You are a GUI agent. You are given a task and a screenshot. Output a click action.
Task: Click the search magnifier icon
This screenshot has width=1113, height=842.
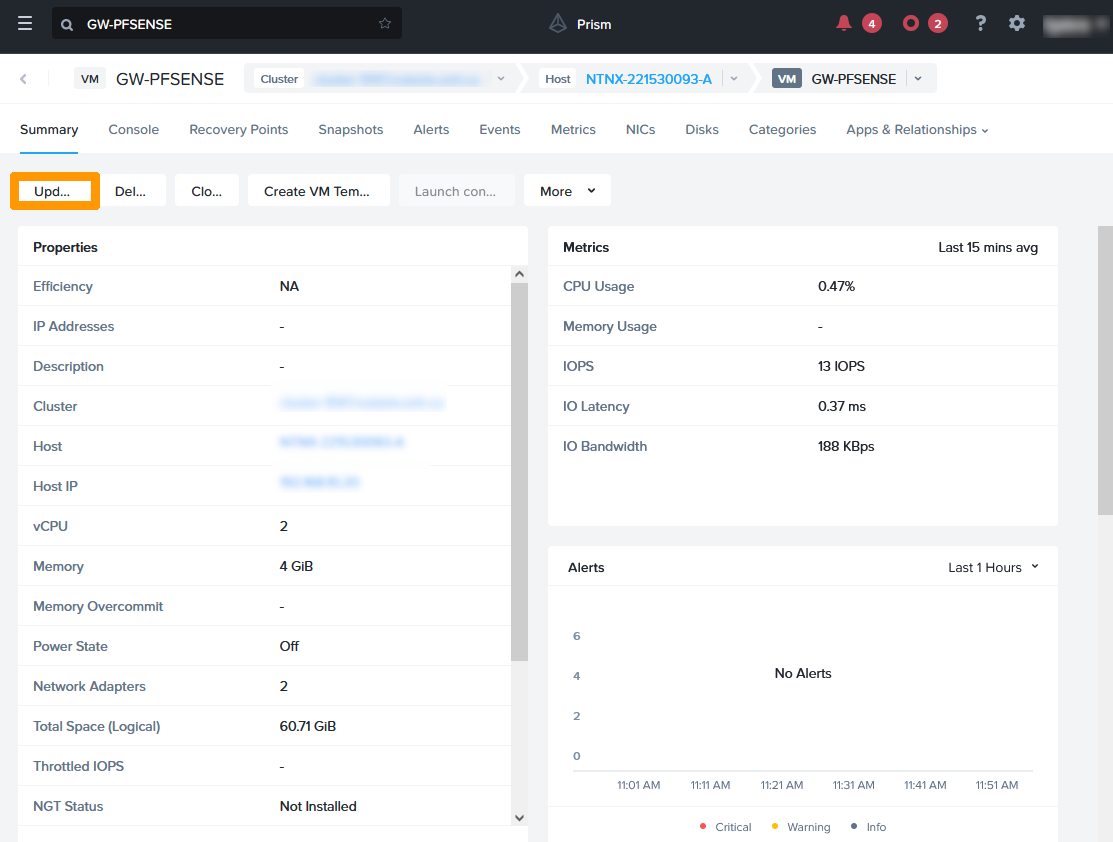pos(67,24)
